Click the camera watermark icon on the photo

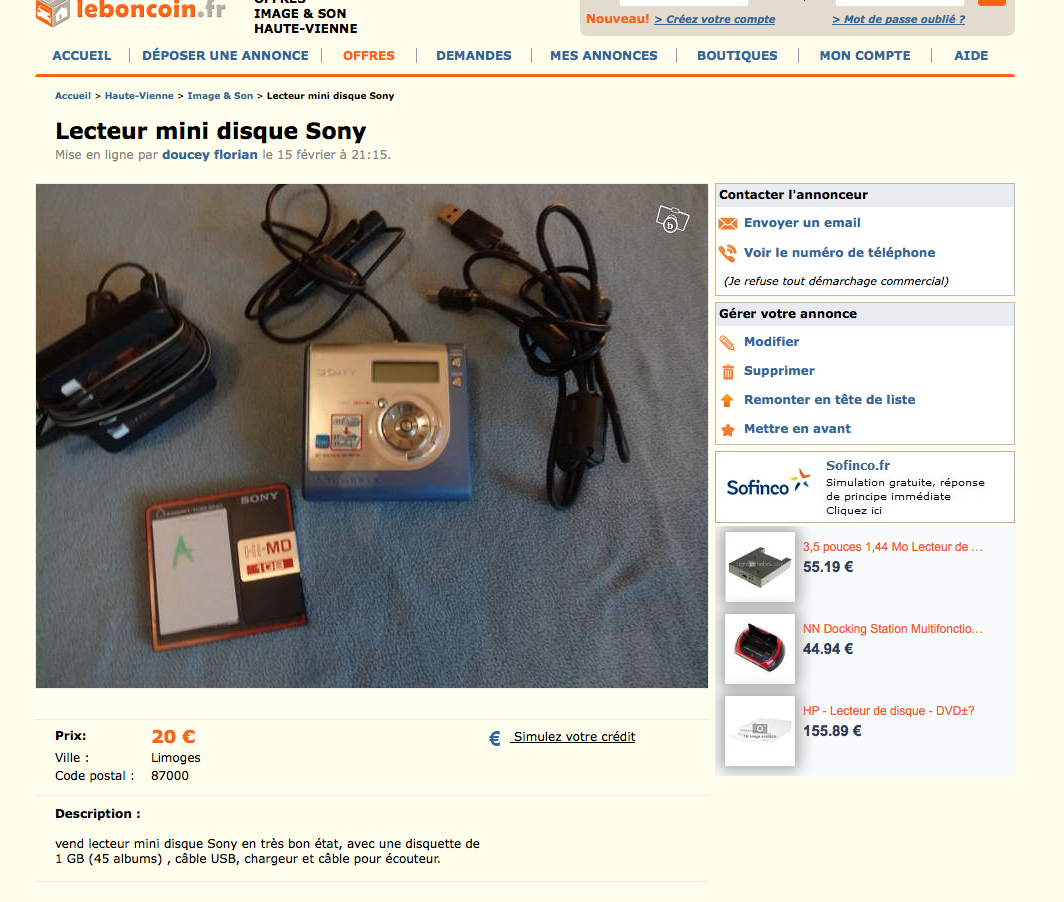[672, 219]
